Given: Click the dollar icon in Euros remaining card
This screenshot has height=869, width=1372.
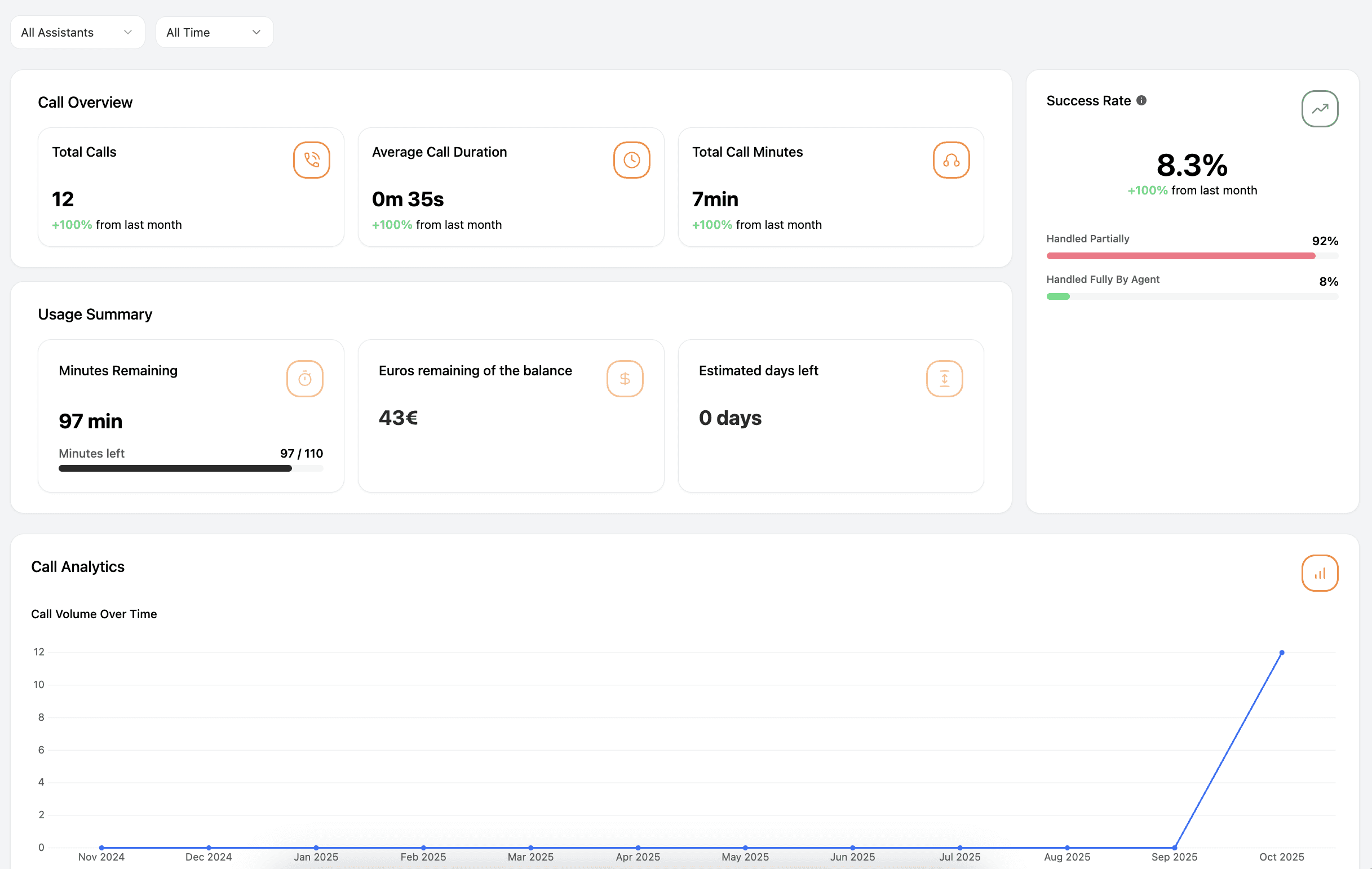Looking at the screenshot, I should (625, 379).
